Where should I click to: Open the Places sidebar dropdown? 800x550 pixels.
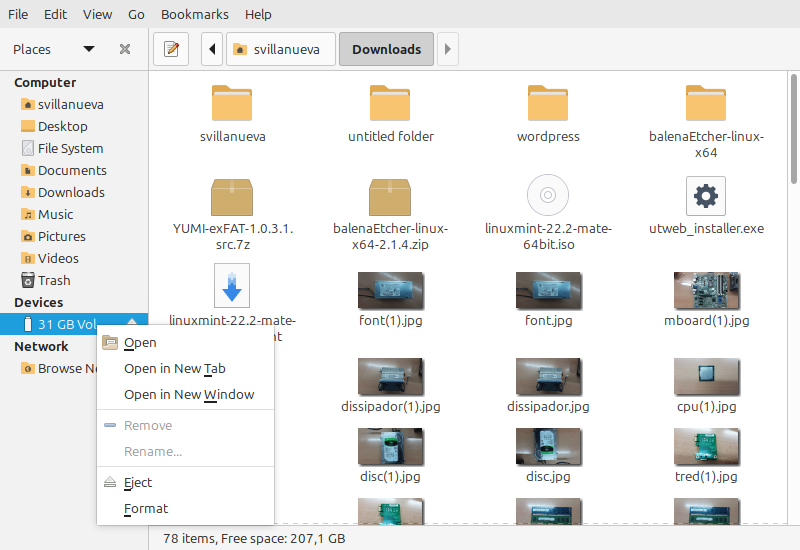pyautogui.click(x=89, y=49)
